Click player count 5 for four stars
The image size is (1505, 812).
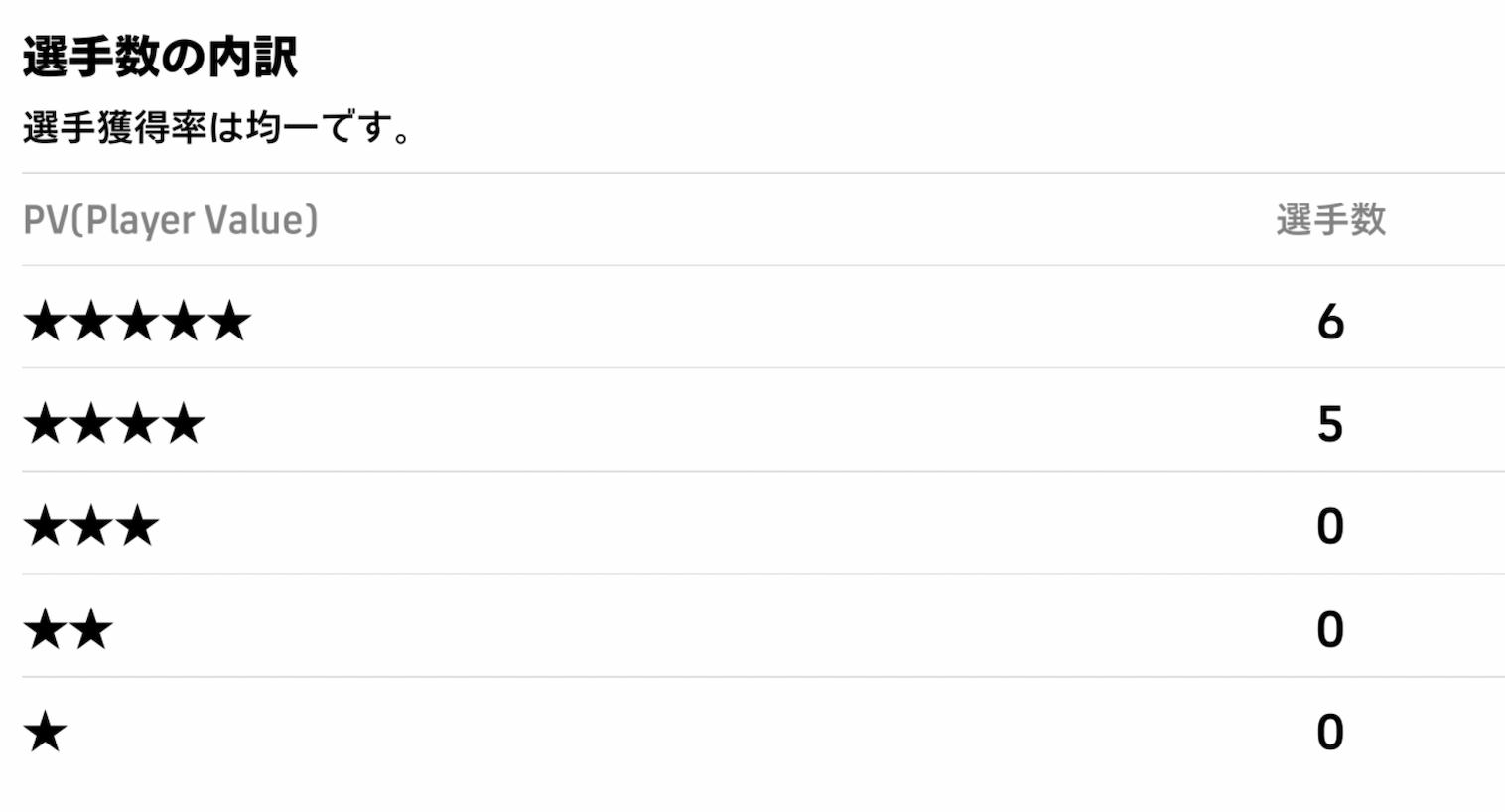click(1330, 424)
